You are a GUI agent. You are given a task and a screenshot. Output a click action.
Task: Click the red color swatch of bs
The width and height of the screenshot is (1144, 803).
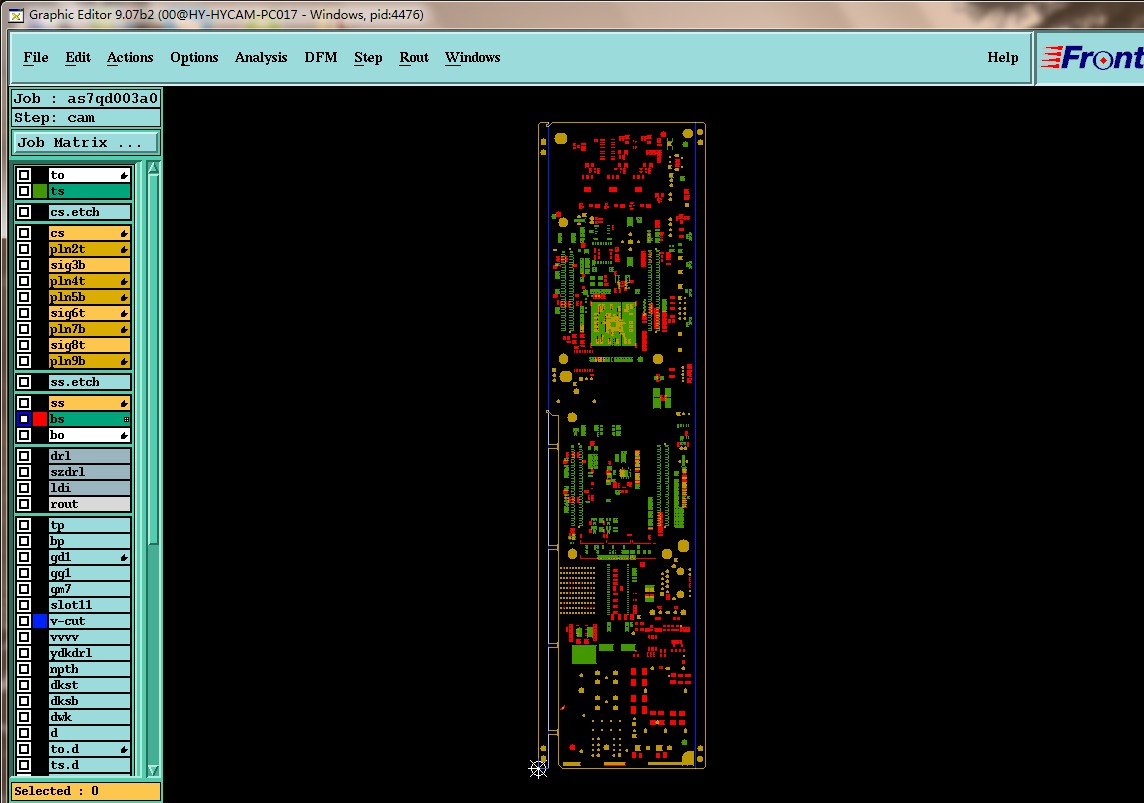[39, 419]
